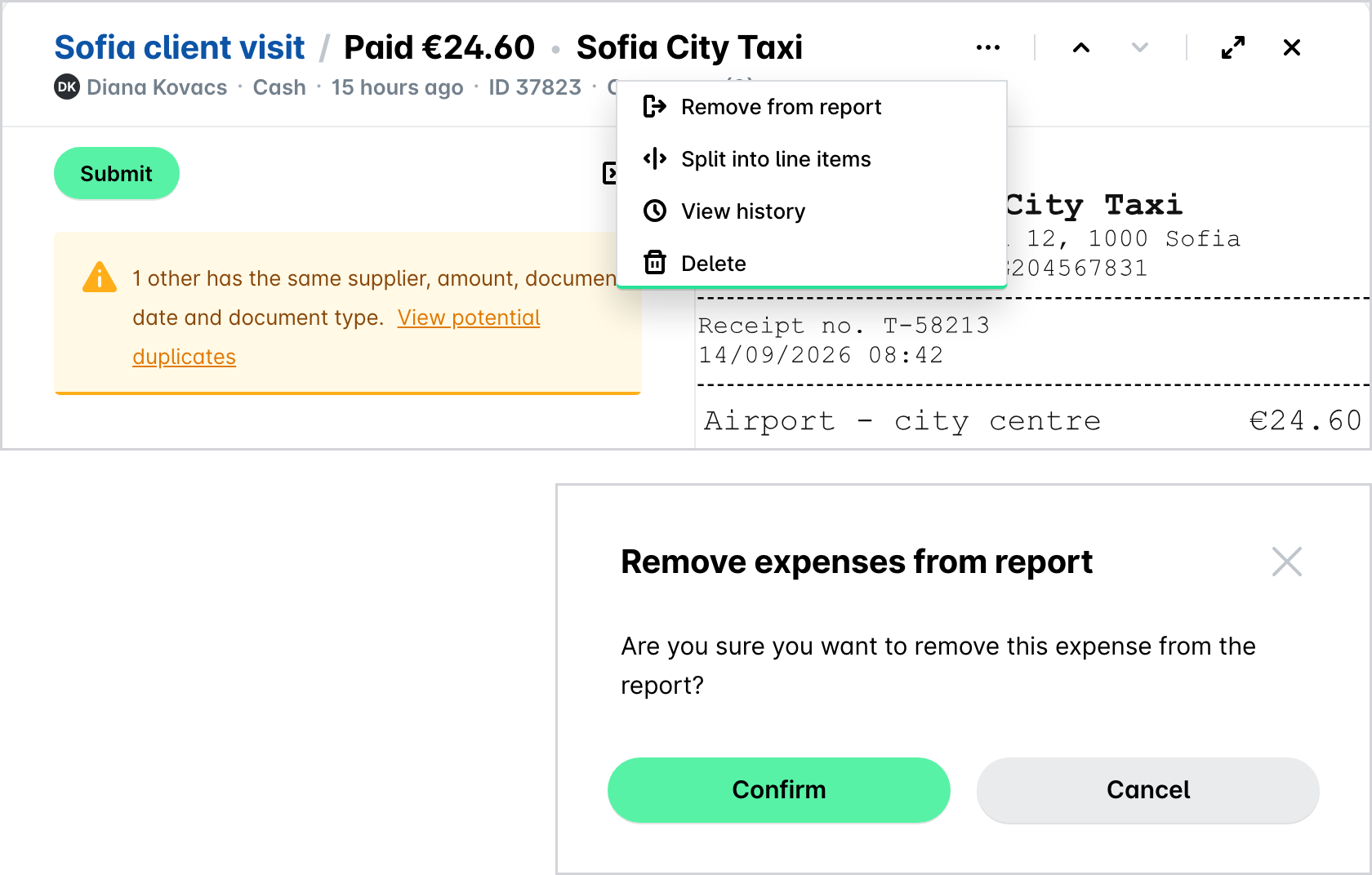Go to next expense with down chevron

[1140, 47]
